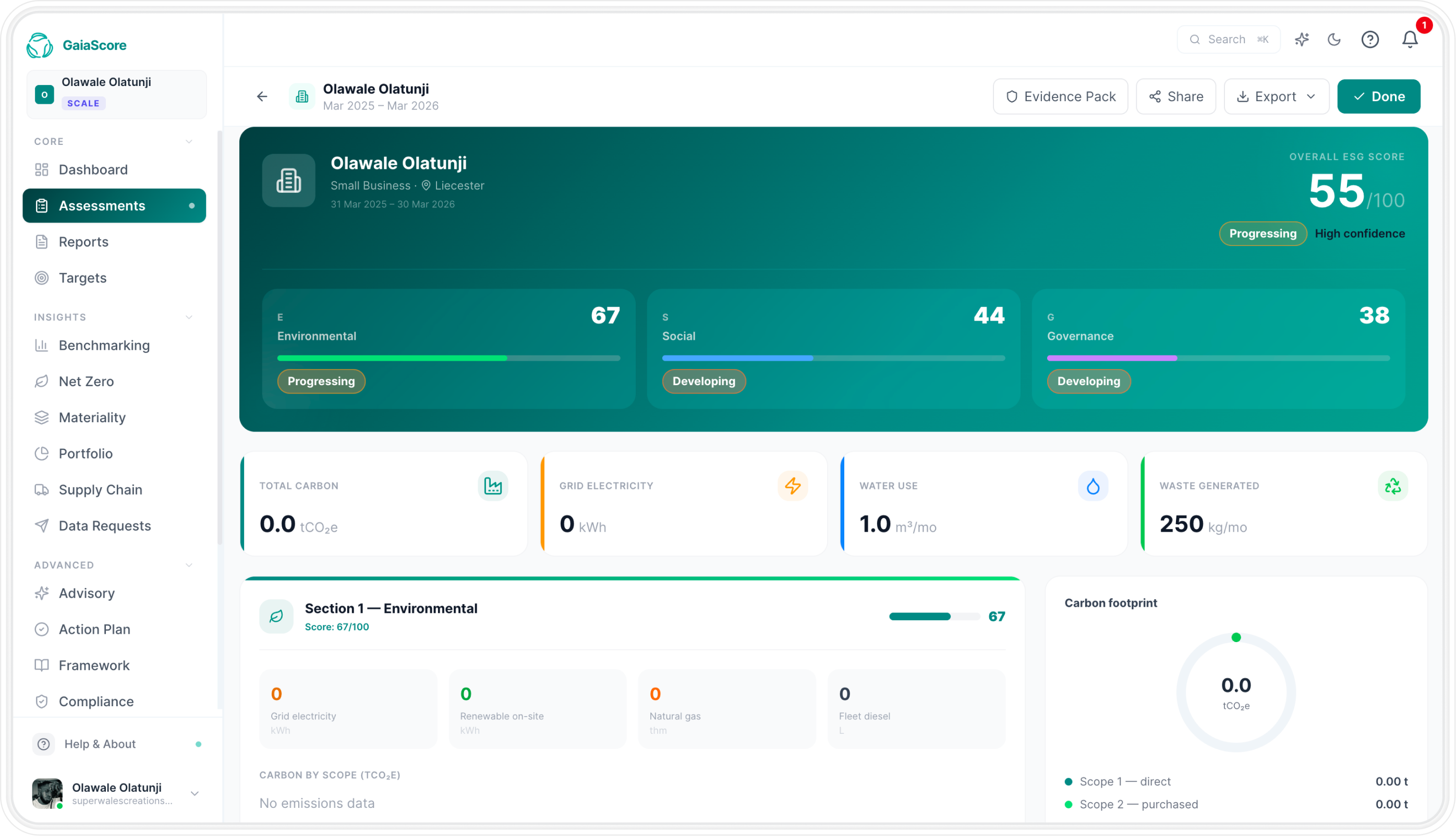Open the AI sparkle assistant icon

(1302, 40)
